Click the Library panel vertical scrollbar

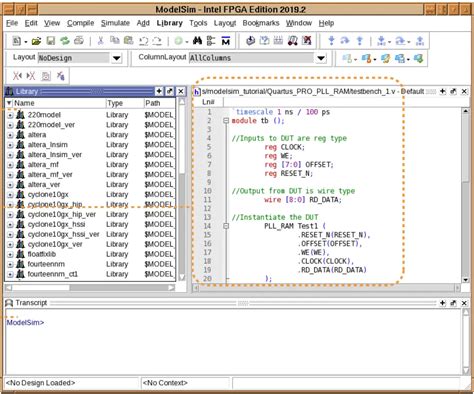[x=182, y=189]
